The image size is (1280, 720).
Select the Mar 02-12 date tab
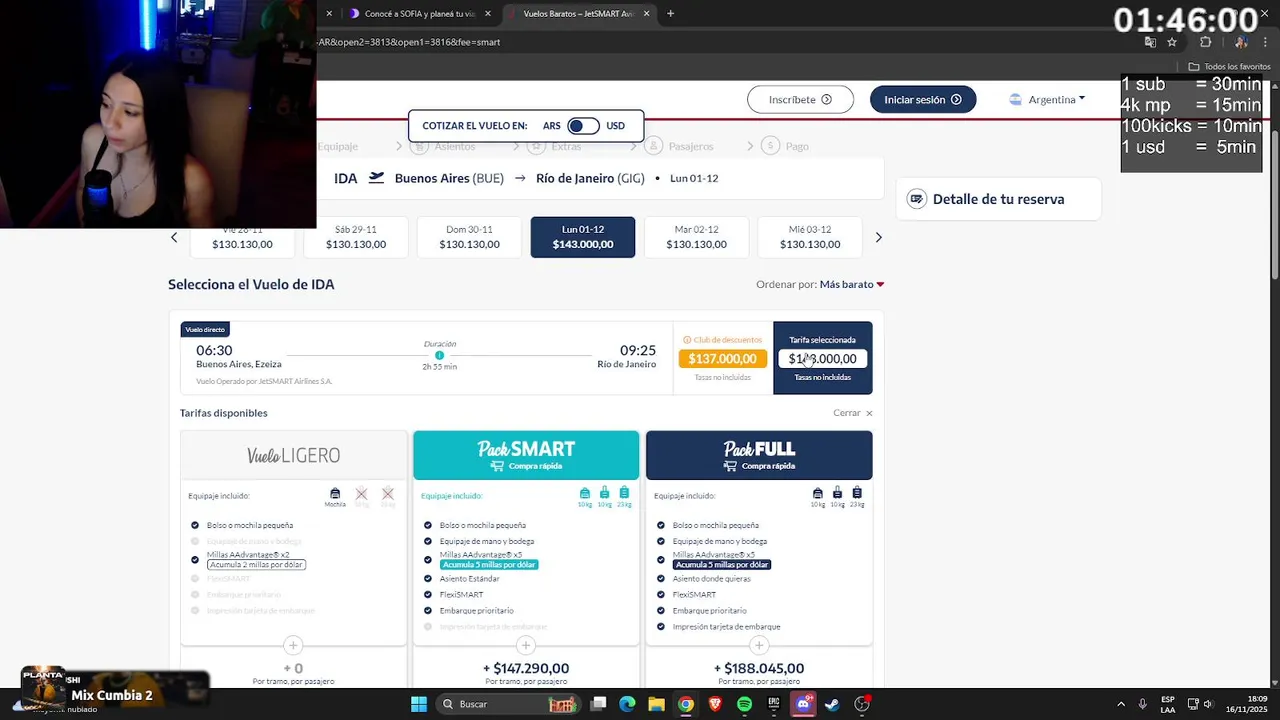pyautogui.click(x=696, y=237)
